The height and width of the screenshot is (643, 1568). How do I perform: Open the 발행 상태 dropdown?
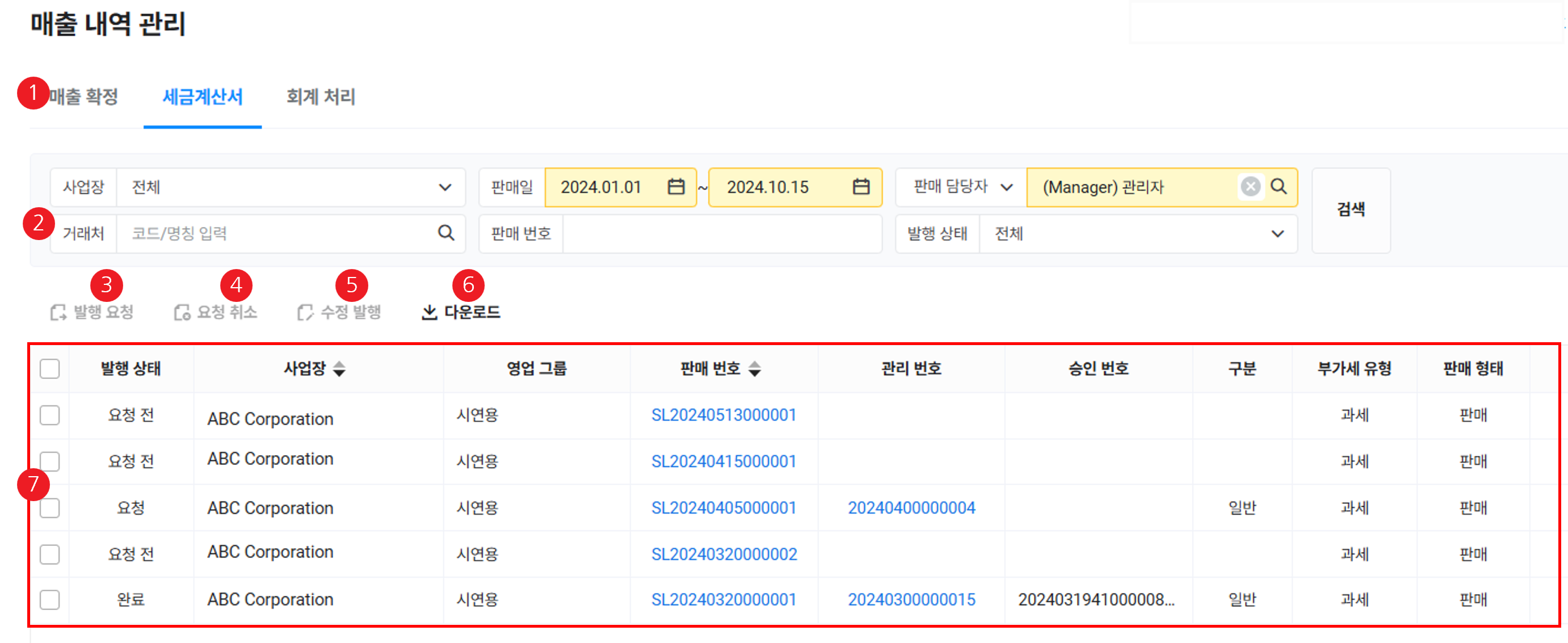pos(1277,234)
